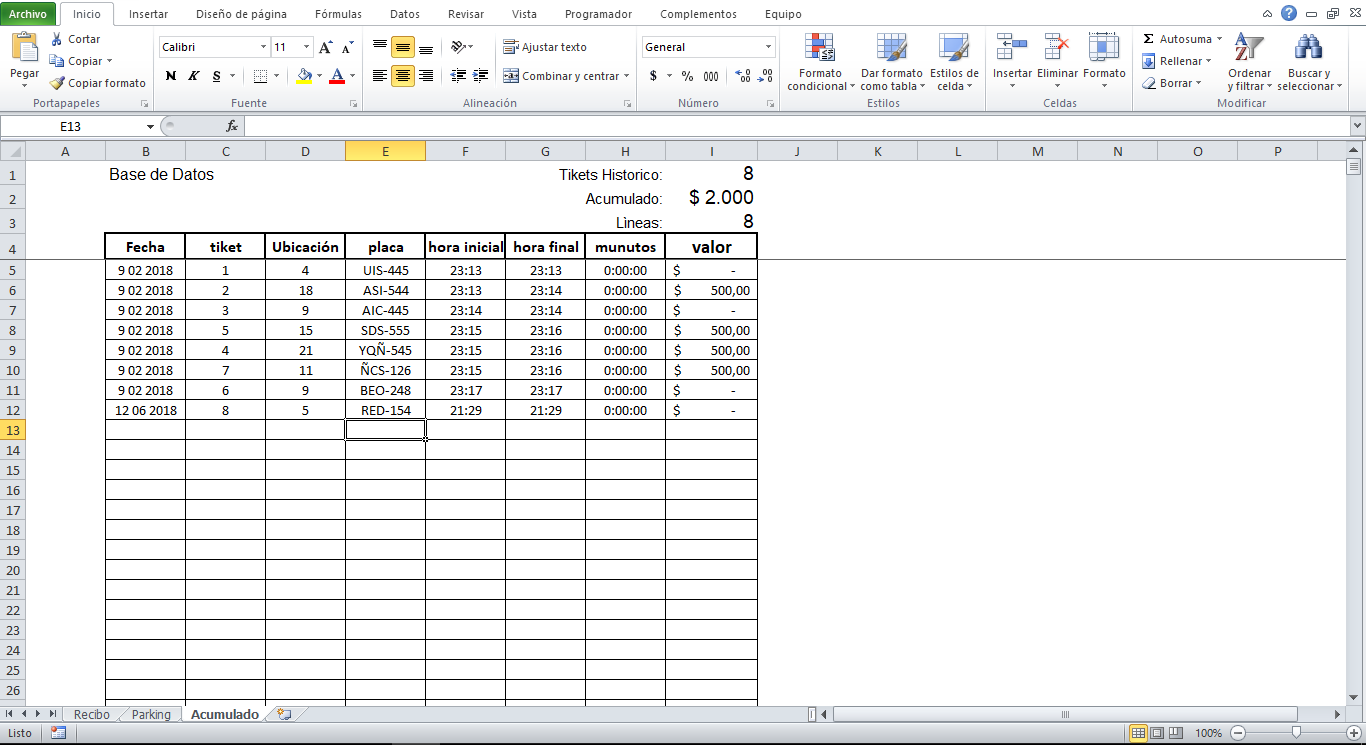This screenshot has width=1366, height=745.
Task: Open the General number format dropdown
Action: pyautogui.click(x=707, y=46)
